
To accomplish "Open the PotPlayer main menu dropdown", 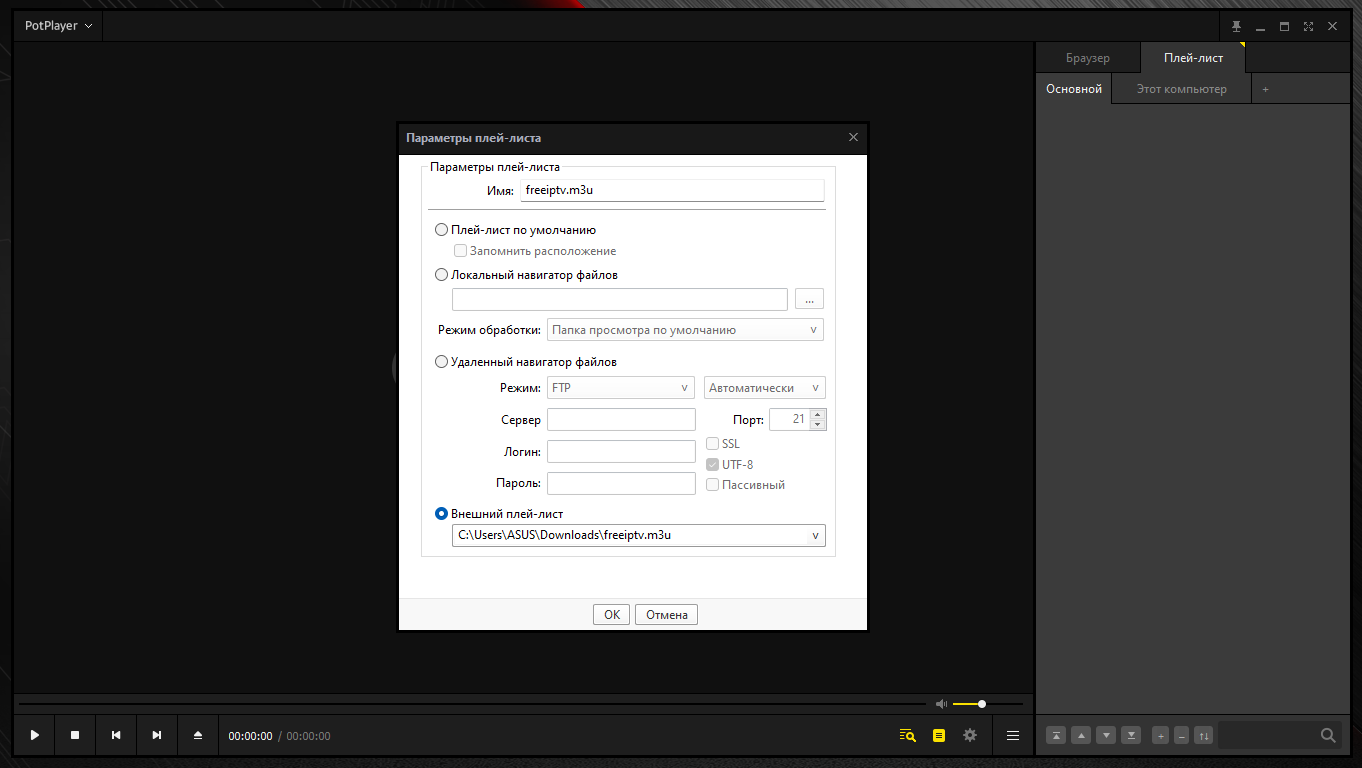I will click(x=59, y=26).
